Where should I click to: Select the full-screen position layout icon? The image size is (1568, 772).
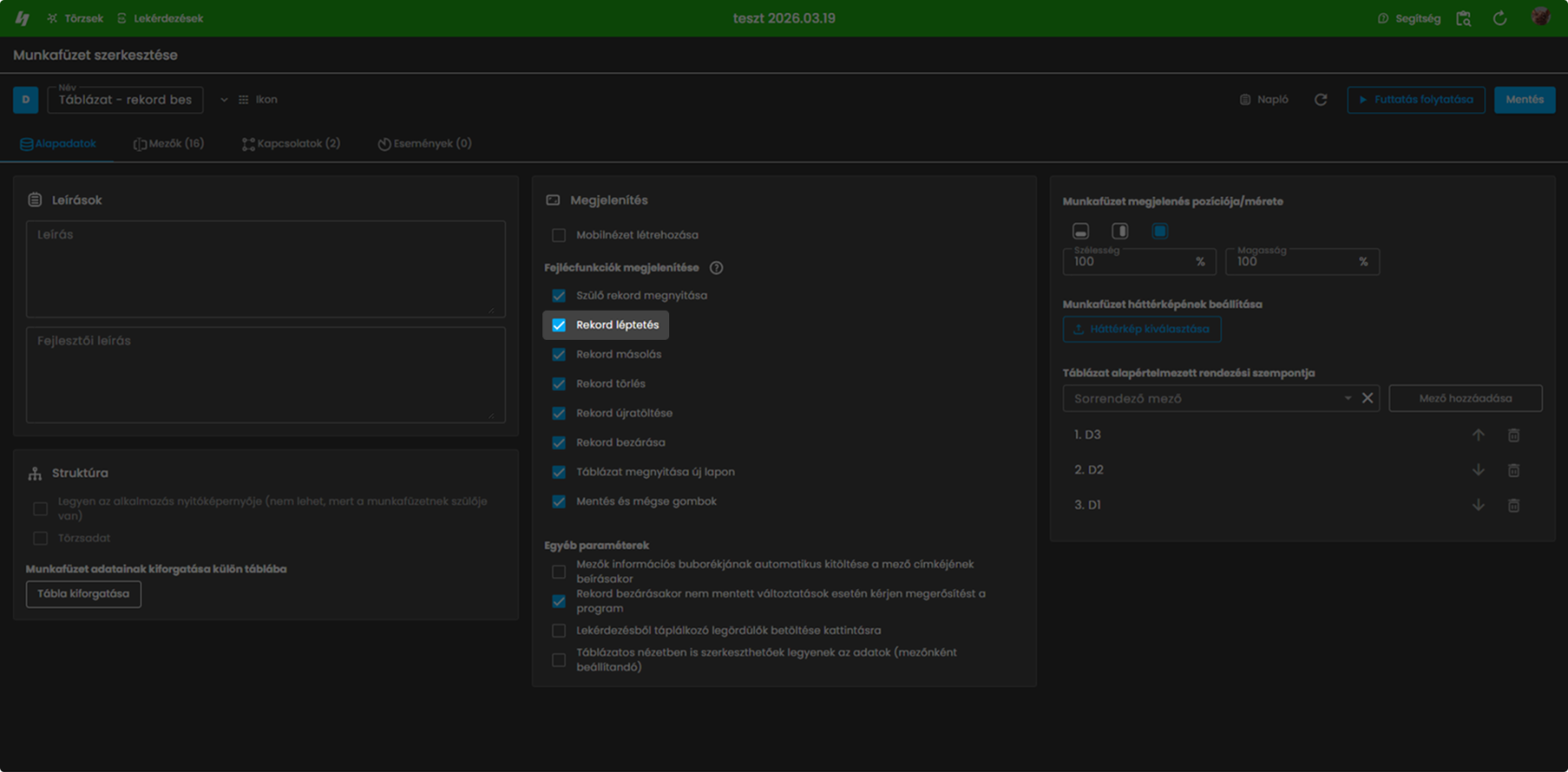pyautogui.click(x=1159, y=231)
